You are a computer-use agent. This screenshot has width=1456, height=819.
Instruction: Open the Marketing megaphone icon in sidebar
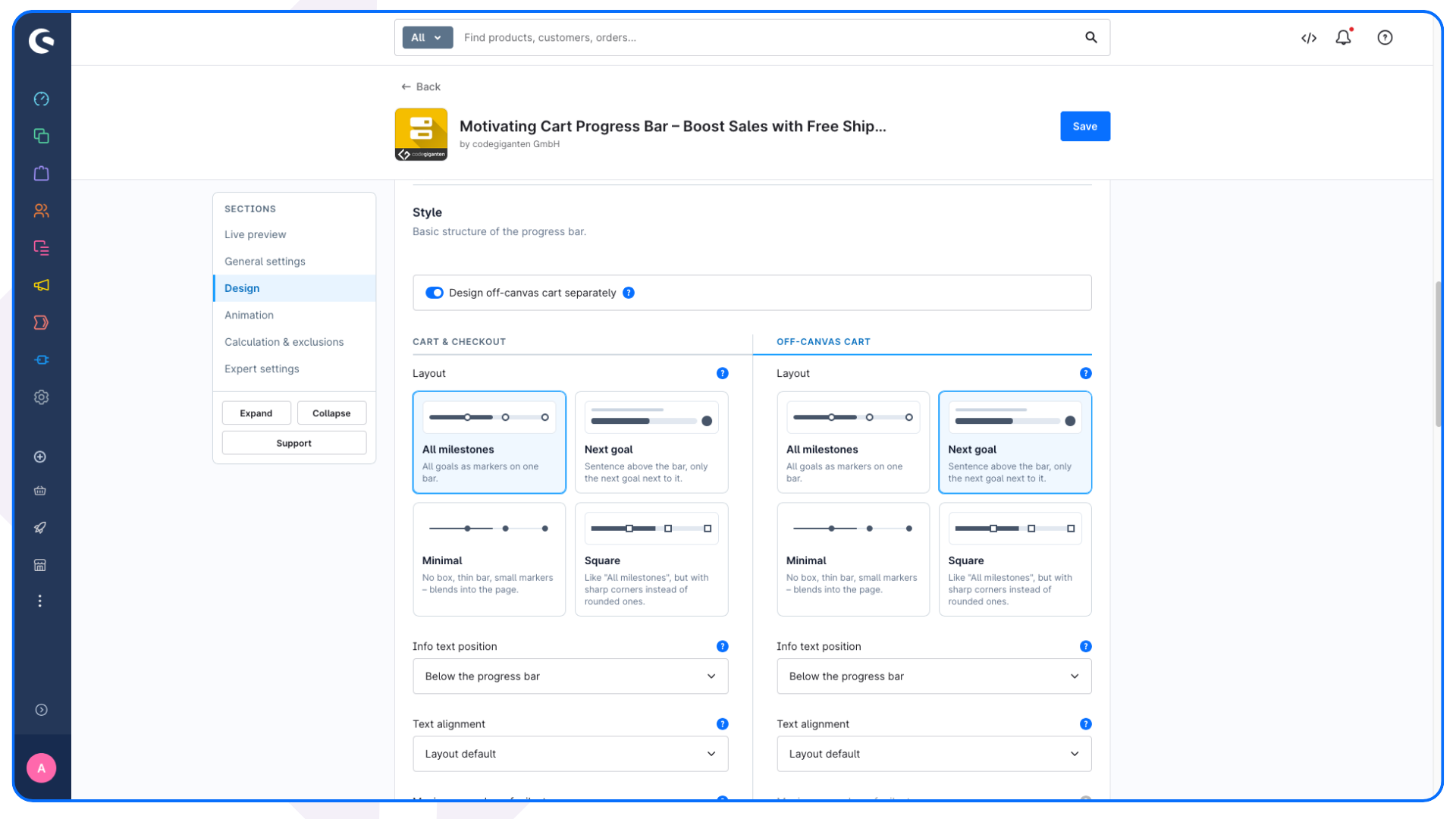42,285
